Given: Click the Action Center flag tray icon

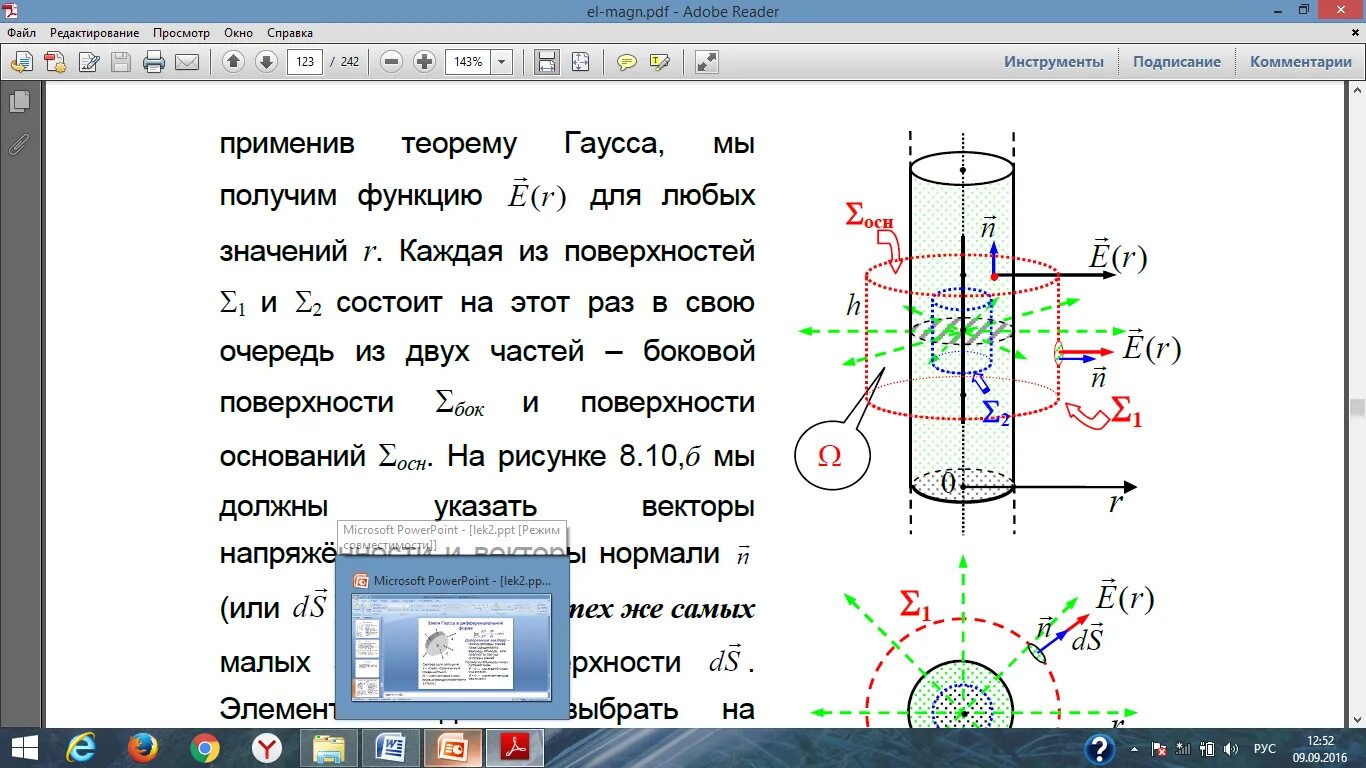Looking at the screenshot, I should (1160, 748).
